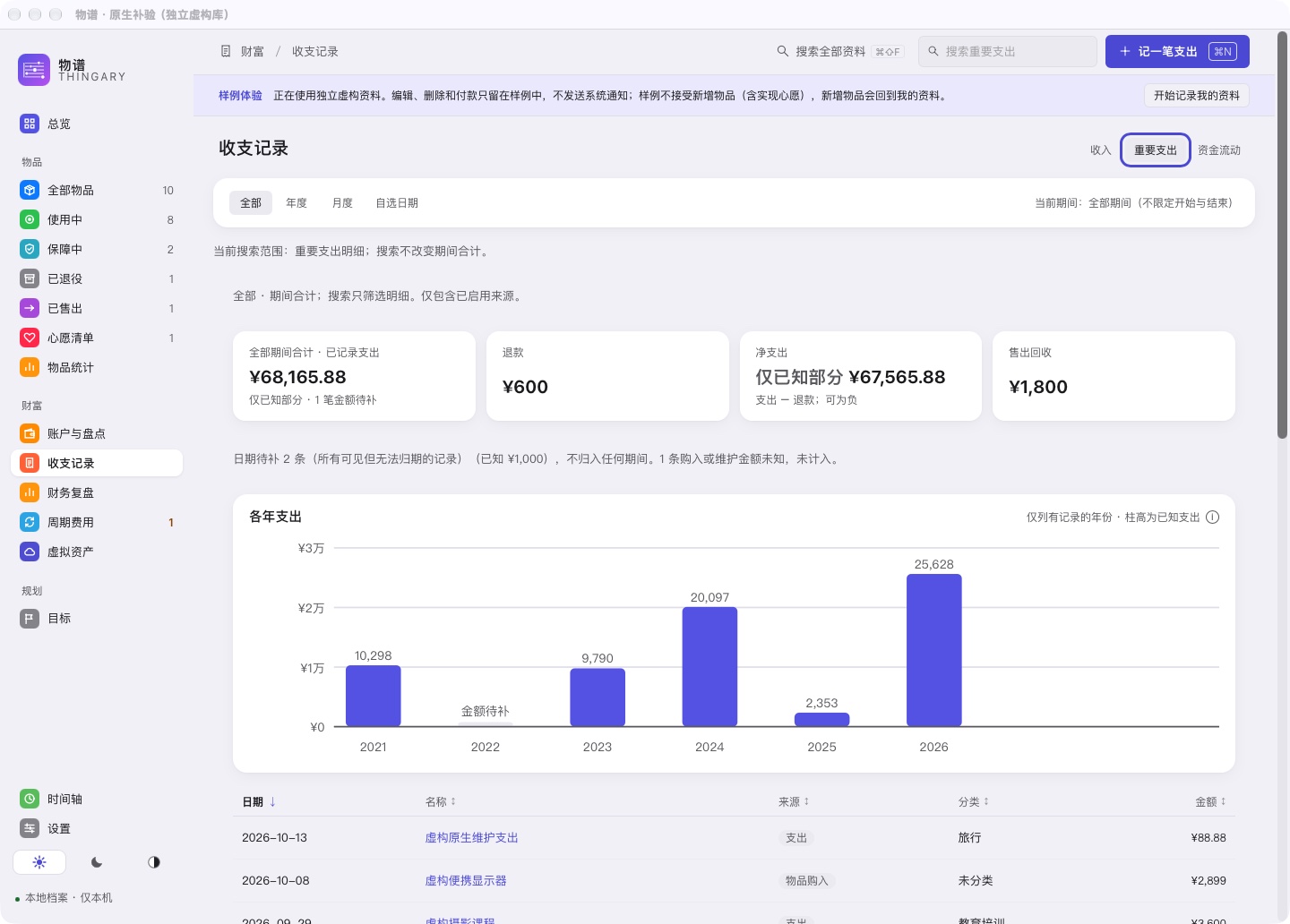Switch to light theme sun toggle
The image size is (1290, 924).
coord(39,862)
